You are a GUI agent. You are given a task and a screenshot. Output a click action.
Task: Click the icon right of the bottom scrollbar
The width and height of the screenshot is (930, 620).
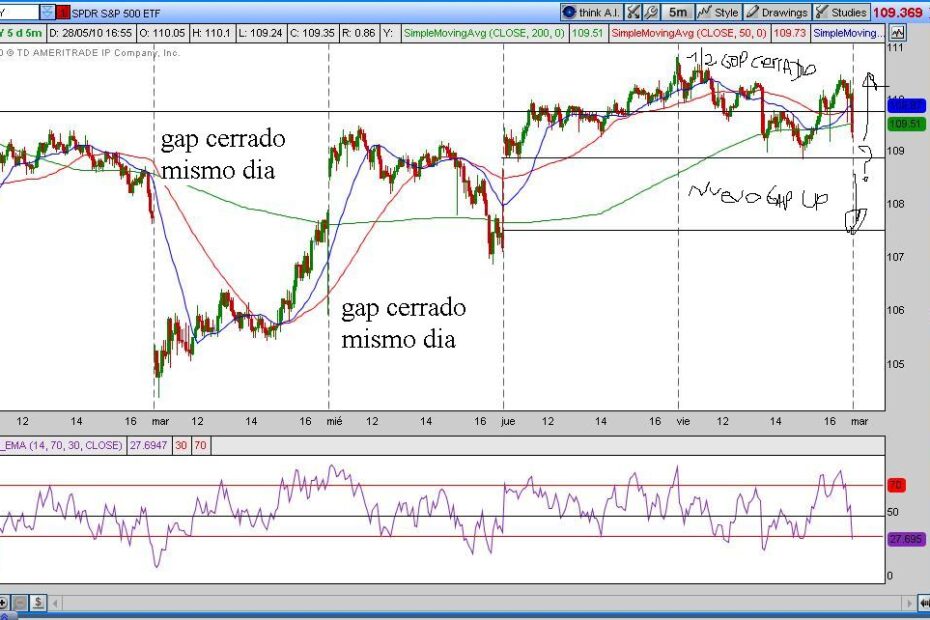(923, 604)
